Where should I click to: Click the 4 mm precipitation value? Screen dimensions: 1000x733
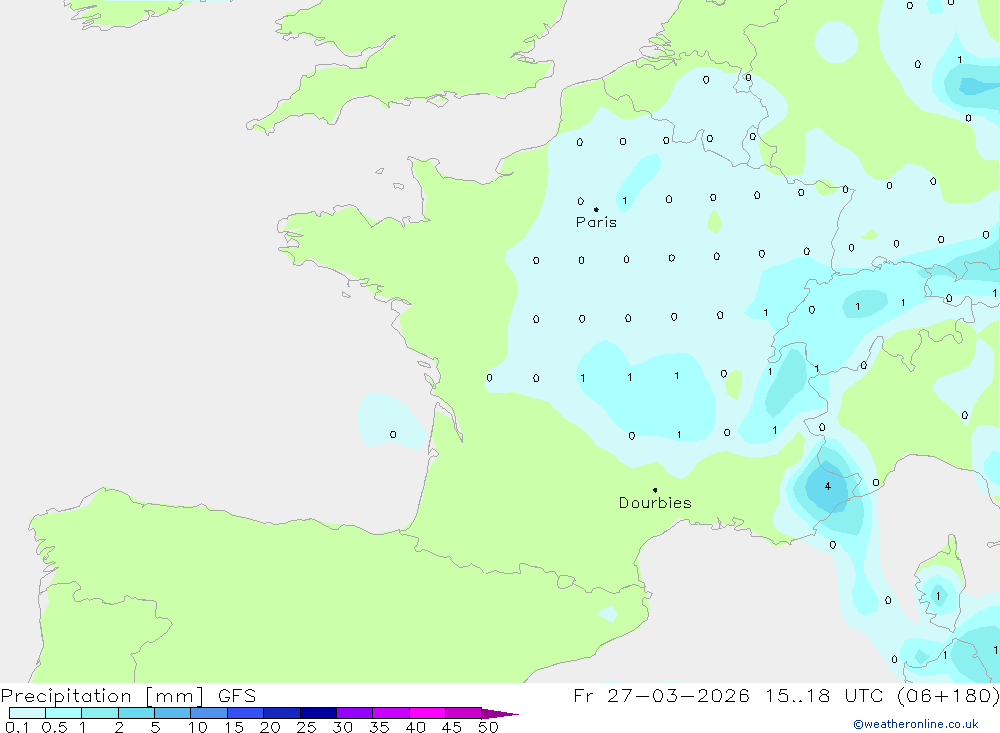827,486
